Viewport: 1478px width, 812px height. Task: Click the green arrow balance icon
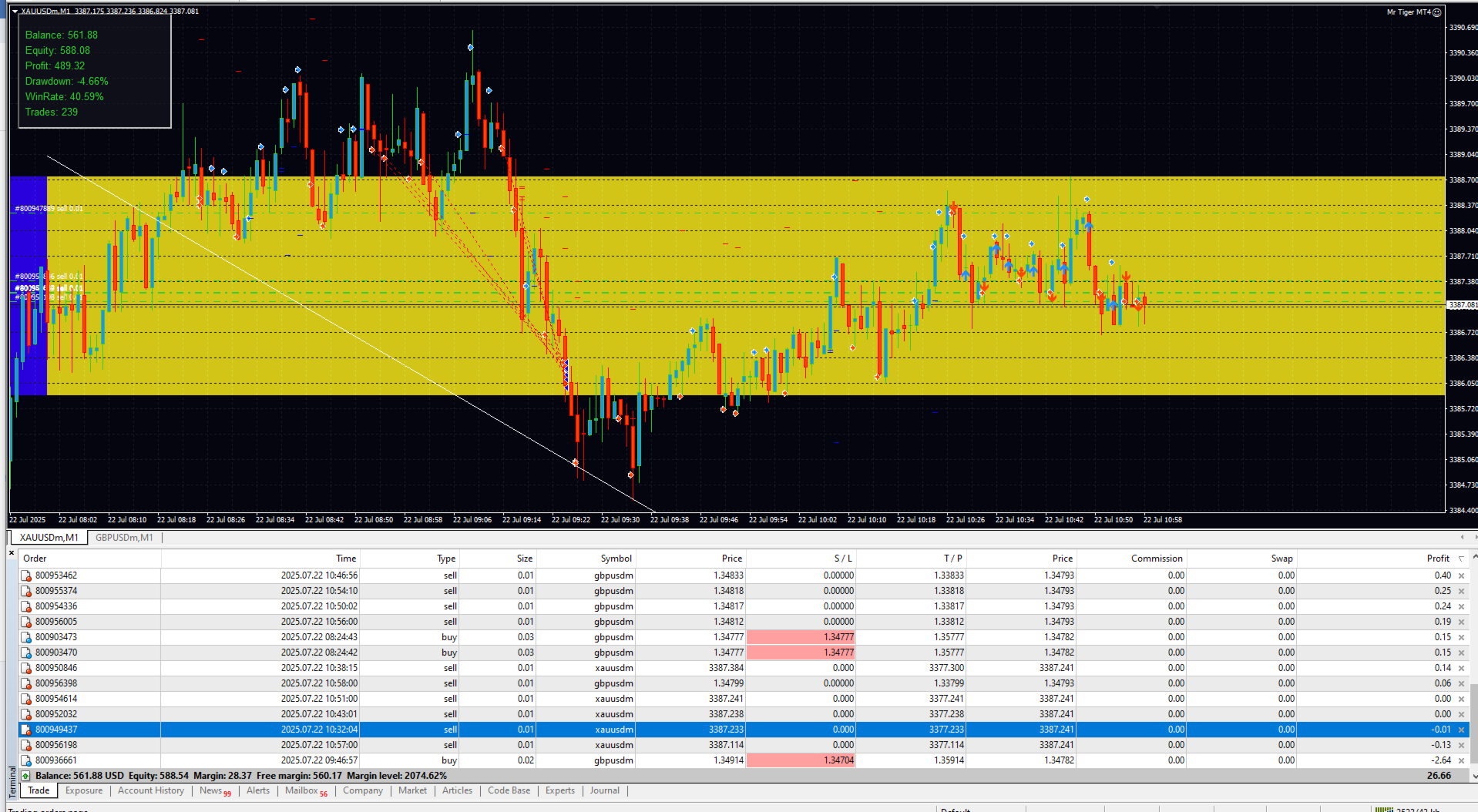coord(26,776)
